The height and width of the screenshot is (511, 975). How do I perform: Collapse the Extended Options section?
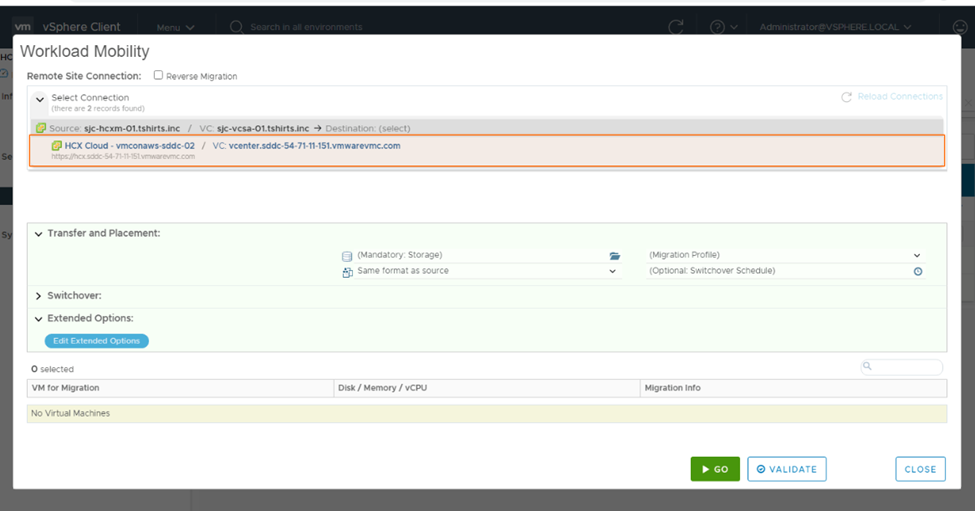(38, 318)
